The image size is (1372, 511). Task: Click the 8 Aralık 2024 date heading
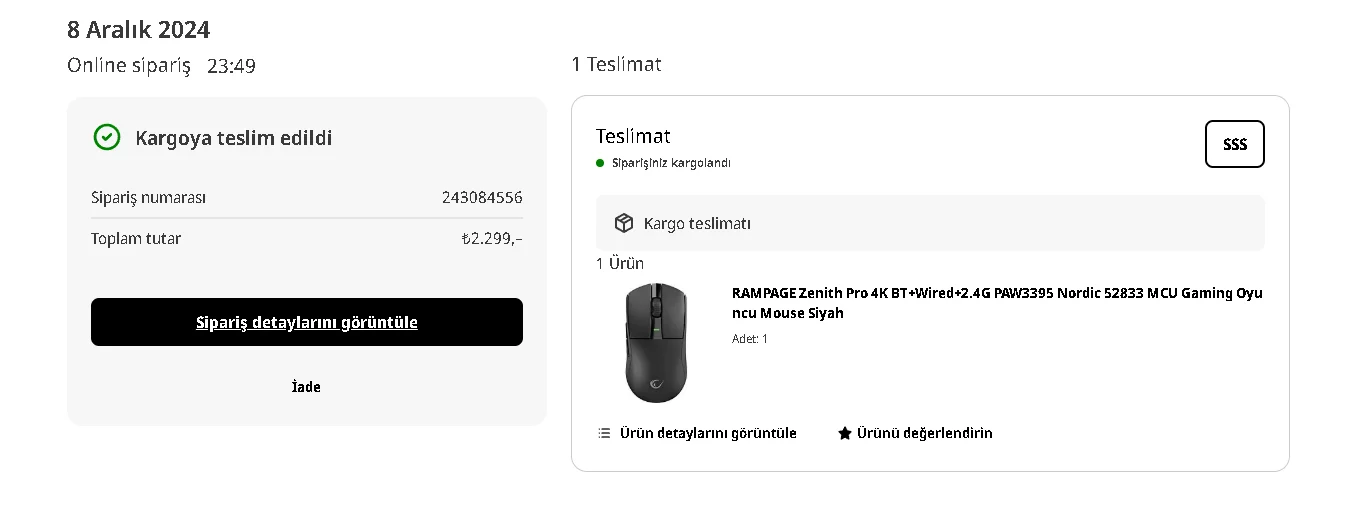pyautogui.click(x=139, y=30)
